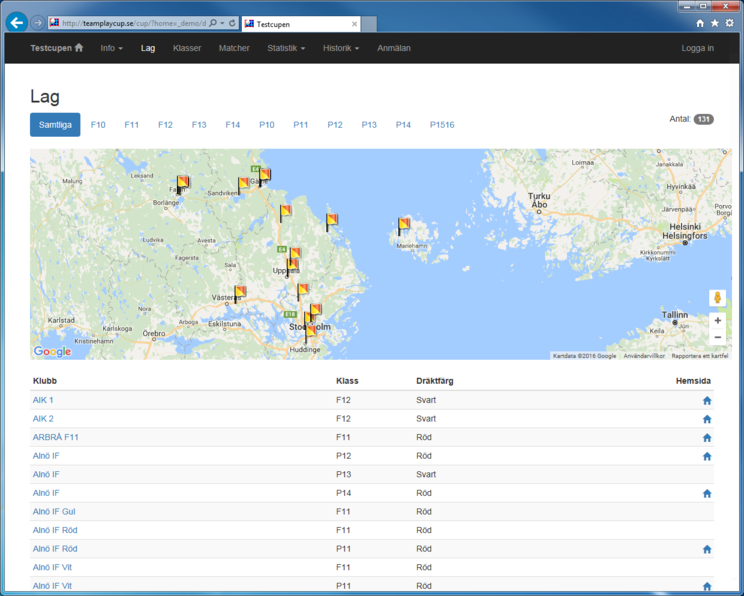Click the home icon beside Testcupen
Screen dimensions: 744x596
[79, 48]
